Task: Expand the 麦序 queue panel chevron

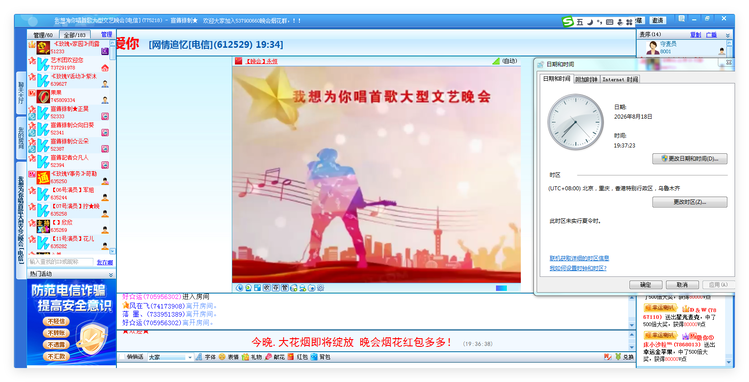Action: point(728,35)
